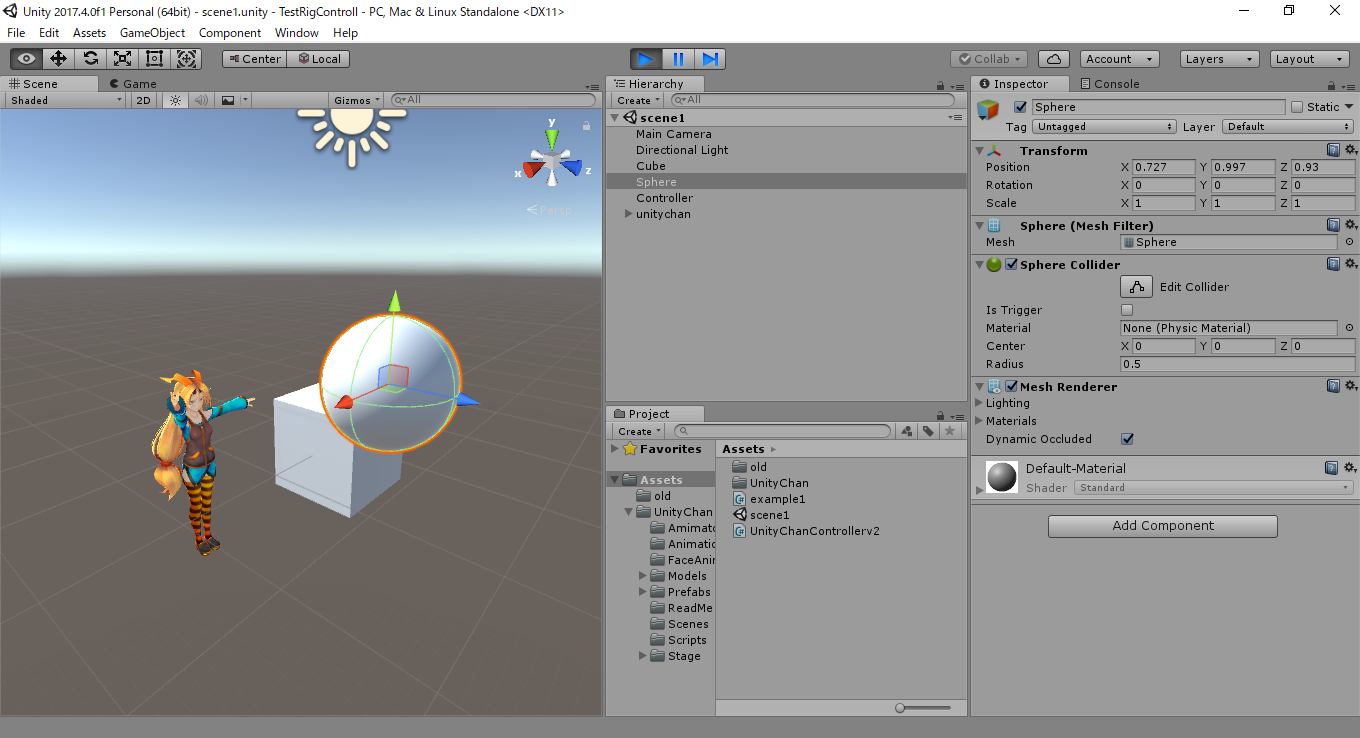Expand the unitychan hierarchy item

tap(628, 214)
